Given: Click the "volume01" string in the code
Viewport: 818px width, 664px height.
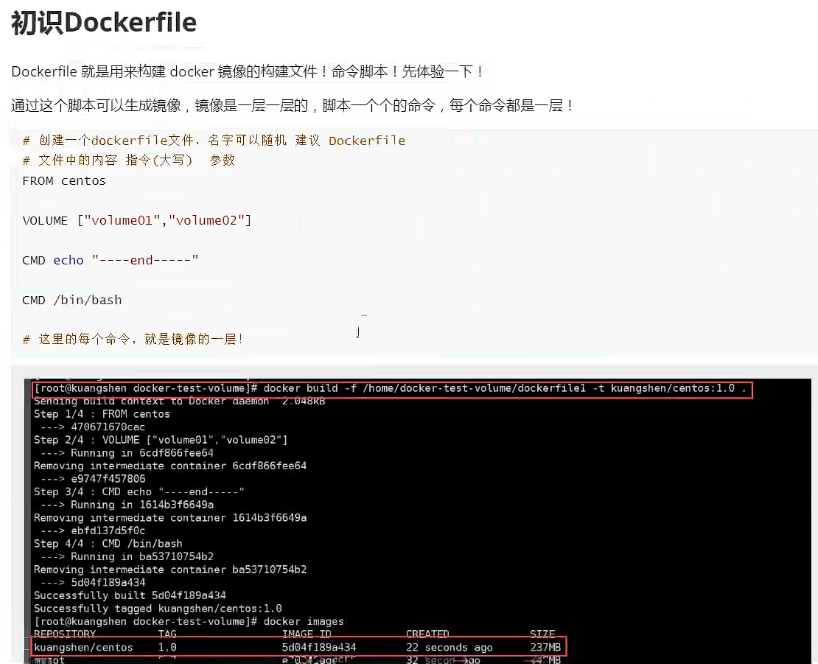Looking at the screenshot, I should (122, 221).
